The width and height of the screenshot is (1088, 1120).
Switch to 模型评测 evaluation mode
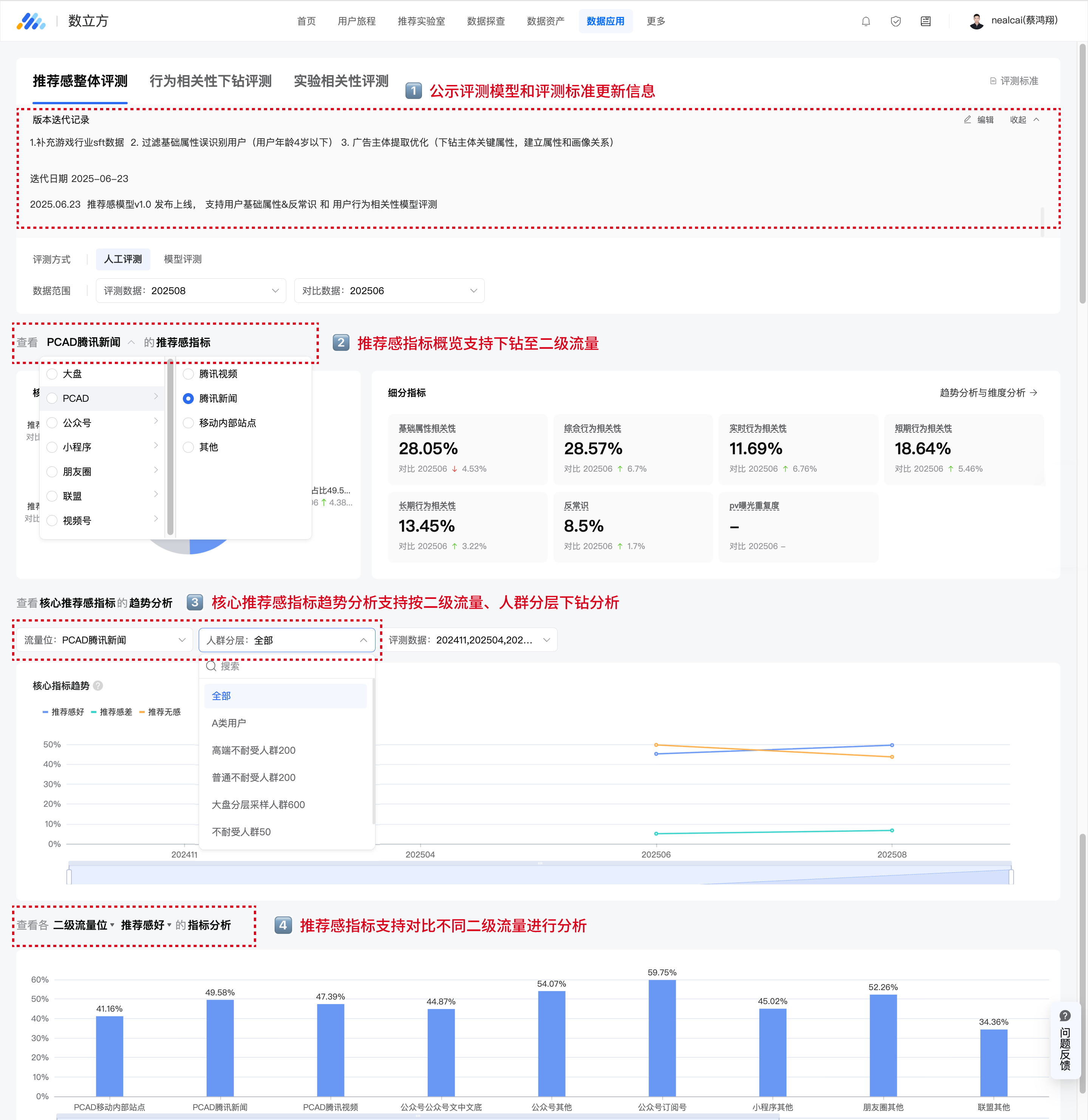(182, 259)
